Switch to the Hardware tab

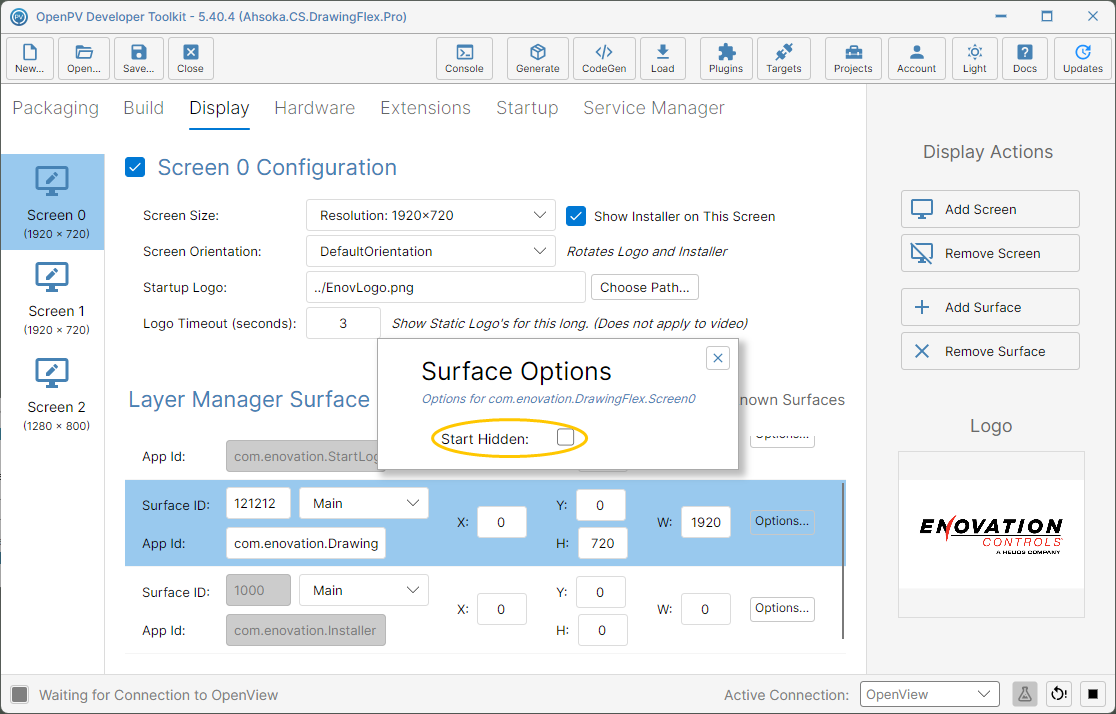point(315,107)
